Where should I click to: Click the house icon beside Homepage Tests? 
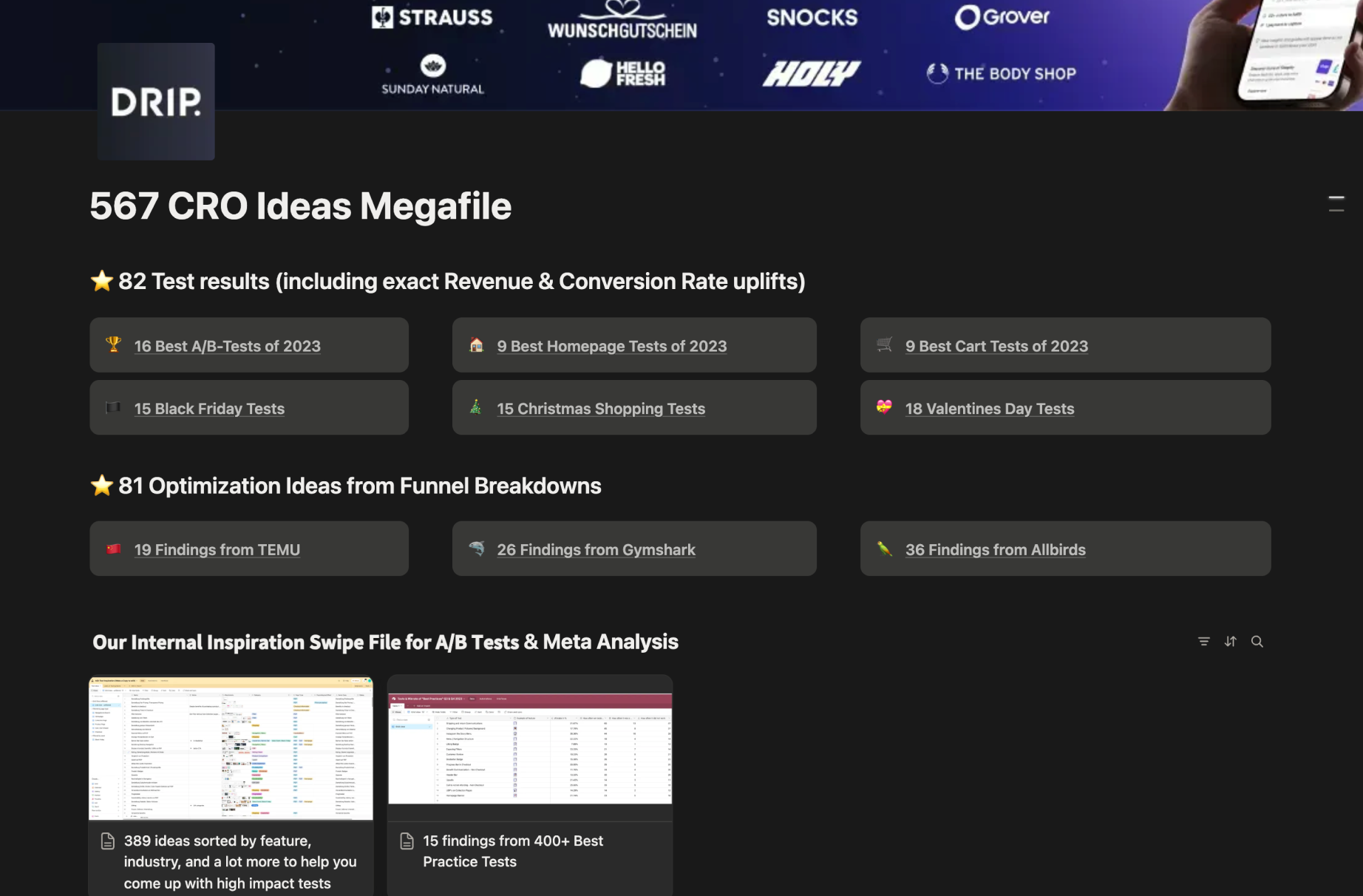(477, 345)
